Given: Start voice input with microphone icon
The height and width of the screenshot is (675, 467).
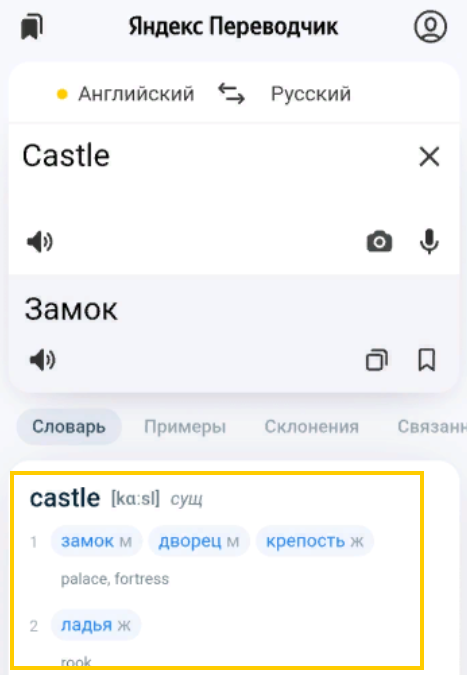Looking at the screenshot, I should pyautogui.click(x=429, y=242).
